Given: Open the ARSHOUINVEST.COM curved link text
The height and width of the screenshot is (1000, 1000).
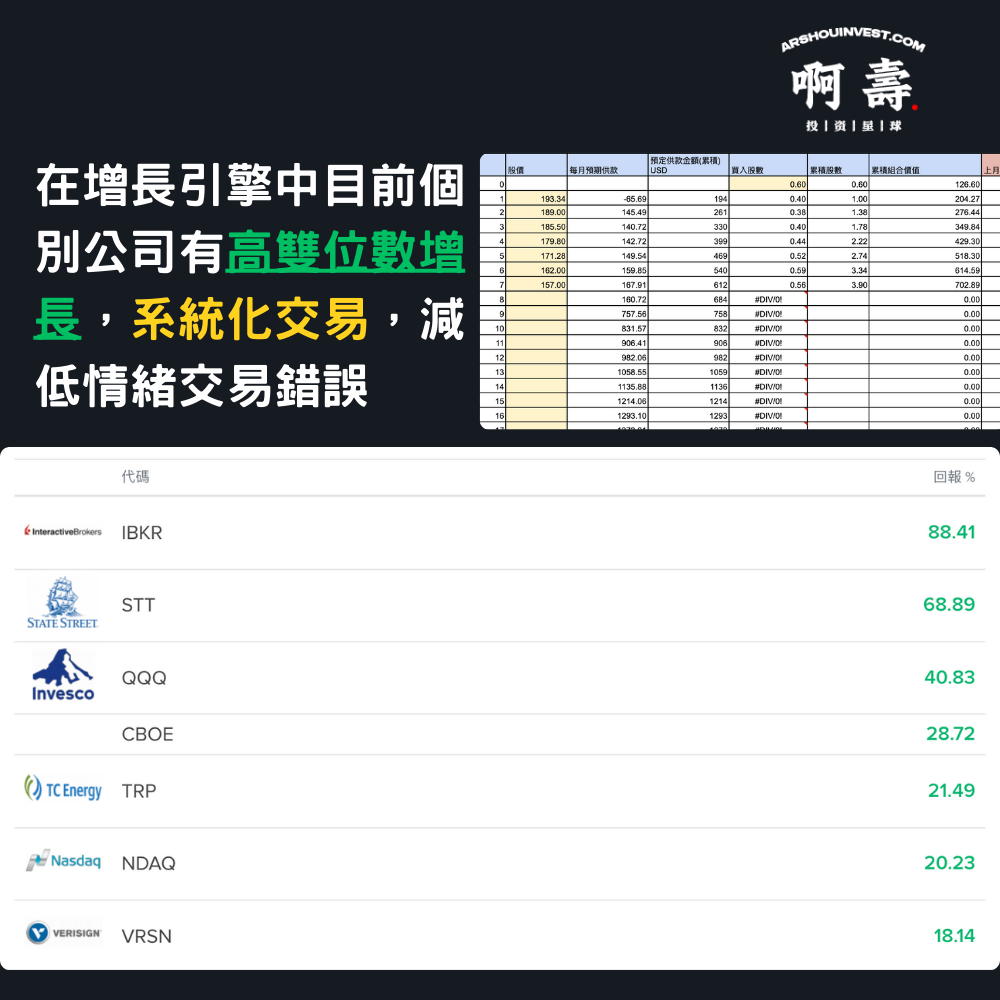Looking at the screenshot, I should point(853,40).
